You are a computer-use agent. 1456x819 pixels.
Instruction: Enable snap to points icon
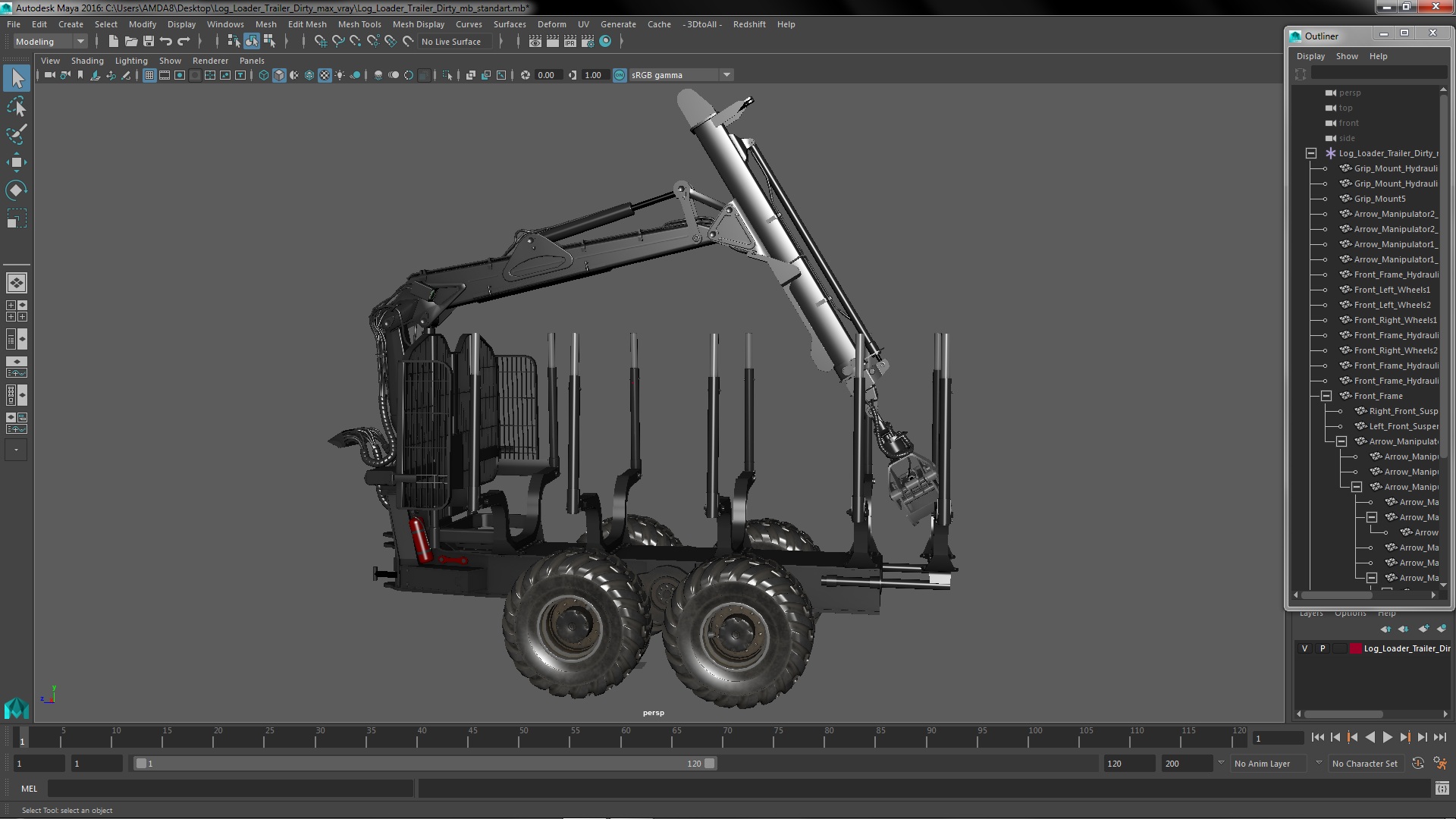(356, 42)
